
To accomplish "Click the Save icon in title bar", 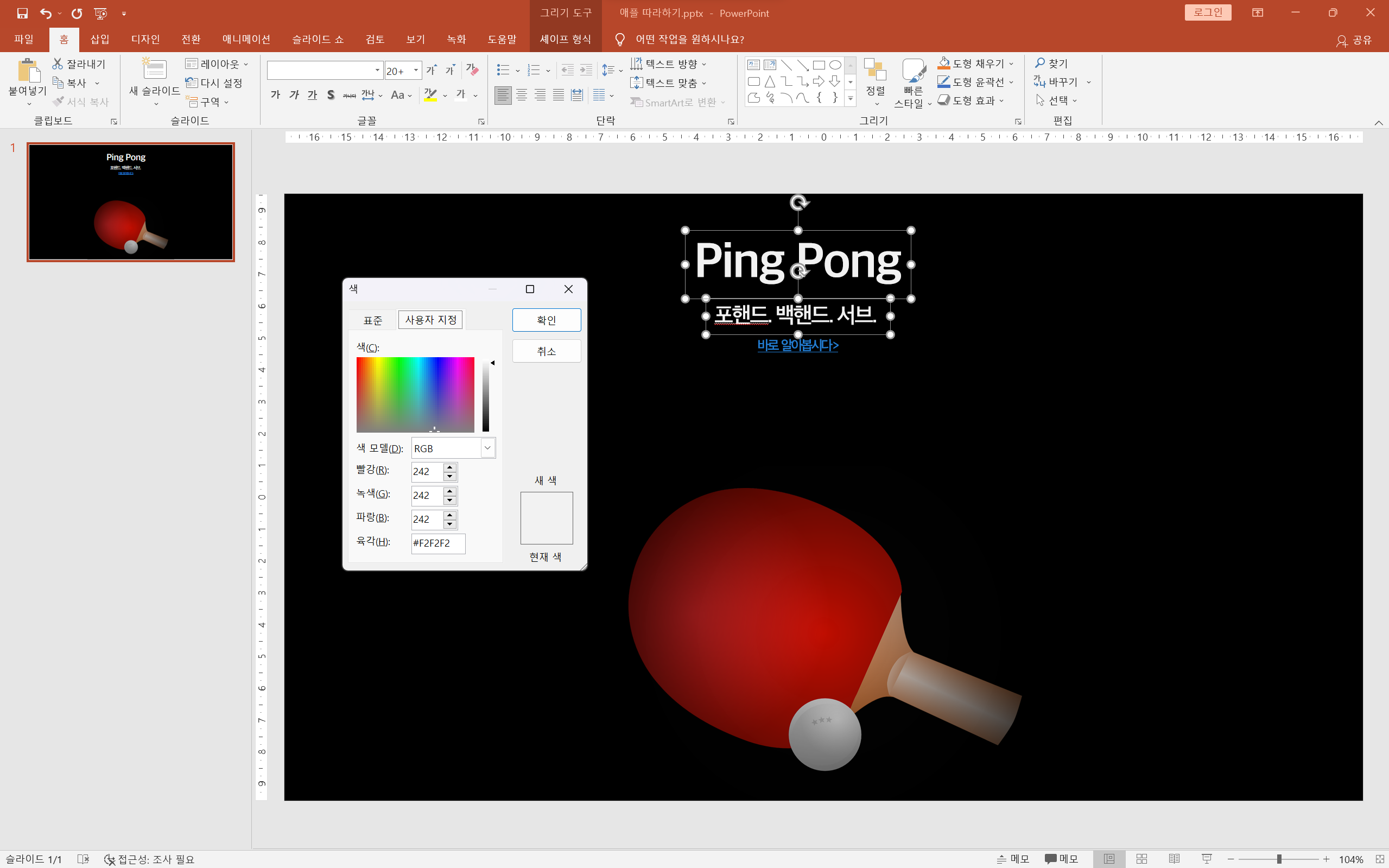I will [x=22, y=13].
